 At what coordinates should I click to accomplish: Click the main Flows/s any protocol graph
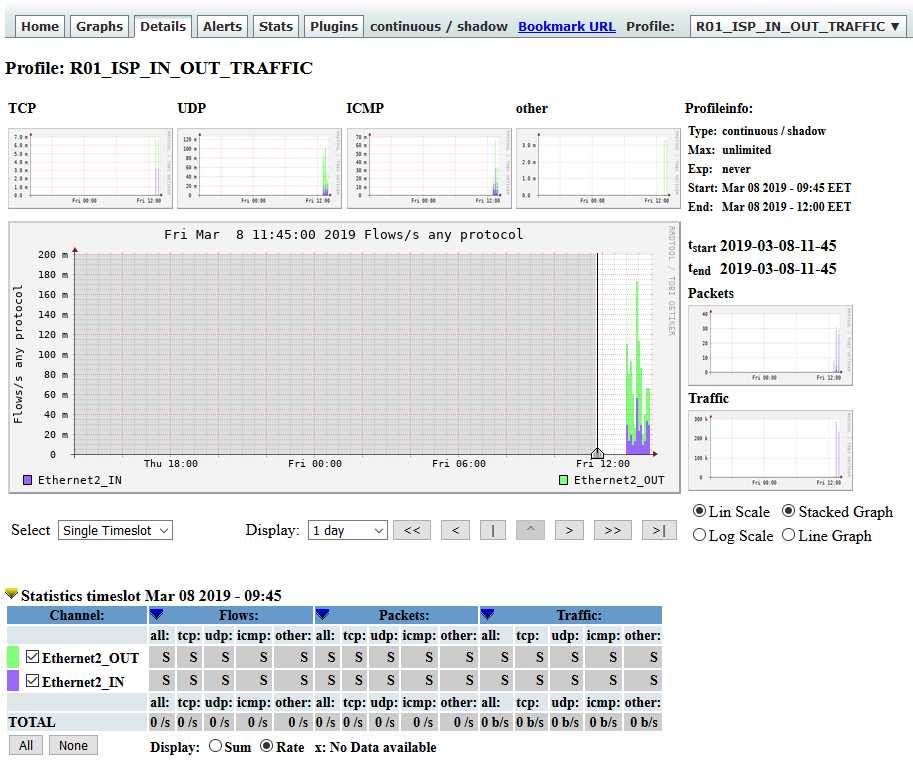[344, 357]
